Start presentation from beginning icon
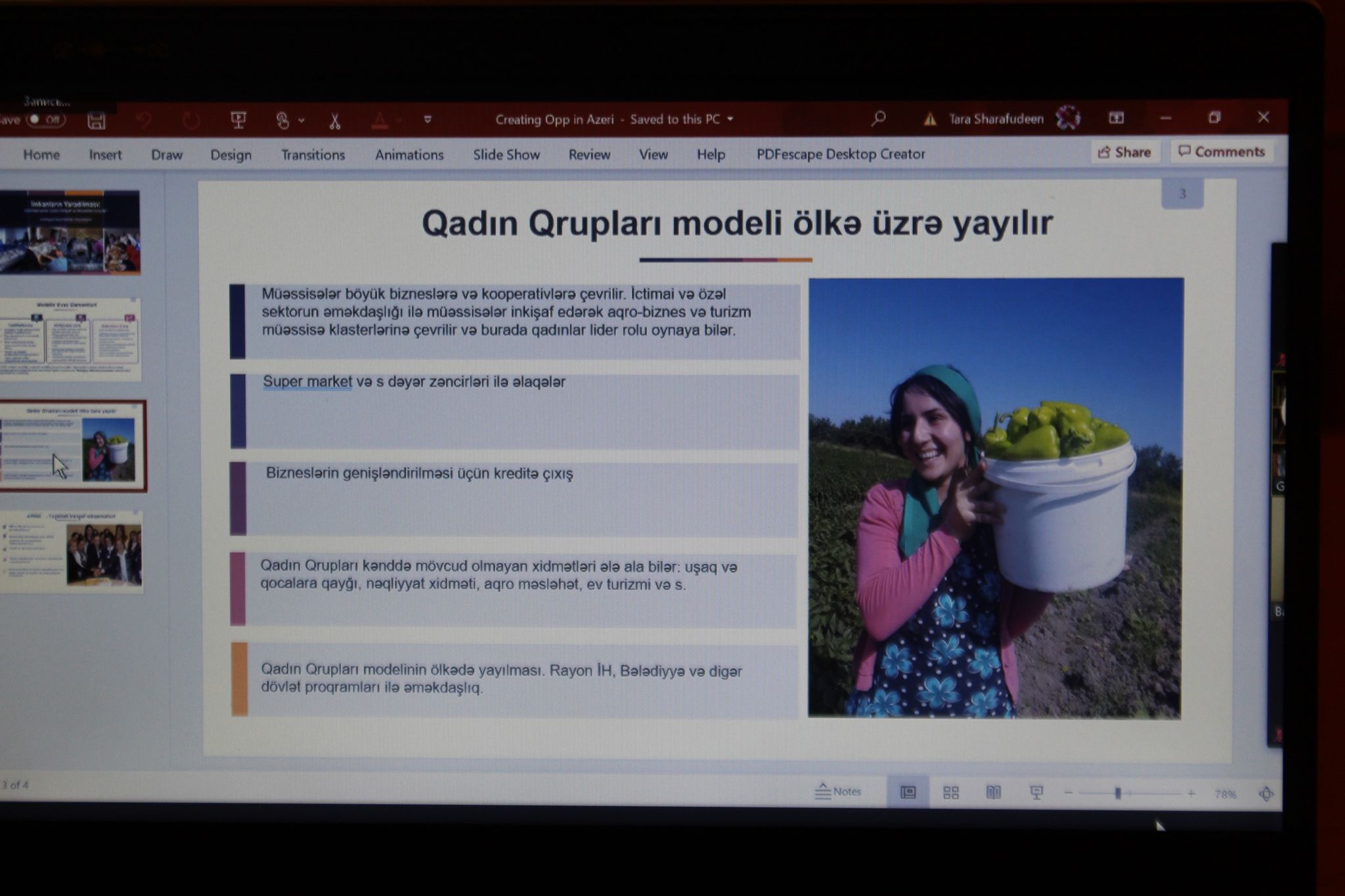 238,120
